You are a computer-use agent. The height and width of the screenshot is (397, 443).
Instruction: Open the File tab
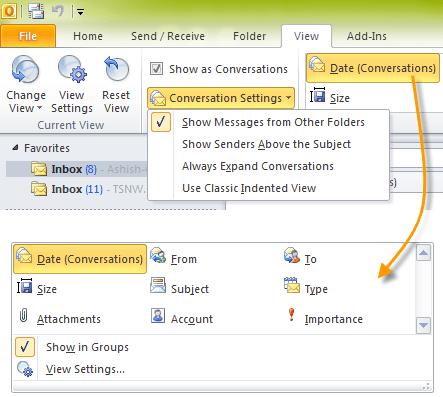click(28, 36)
